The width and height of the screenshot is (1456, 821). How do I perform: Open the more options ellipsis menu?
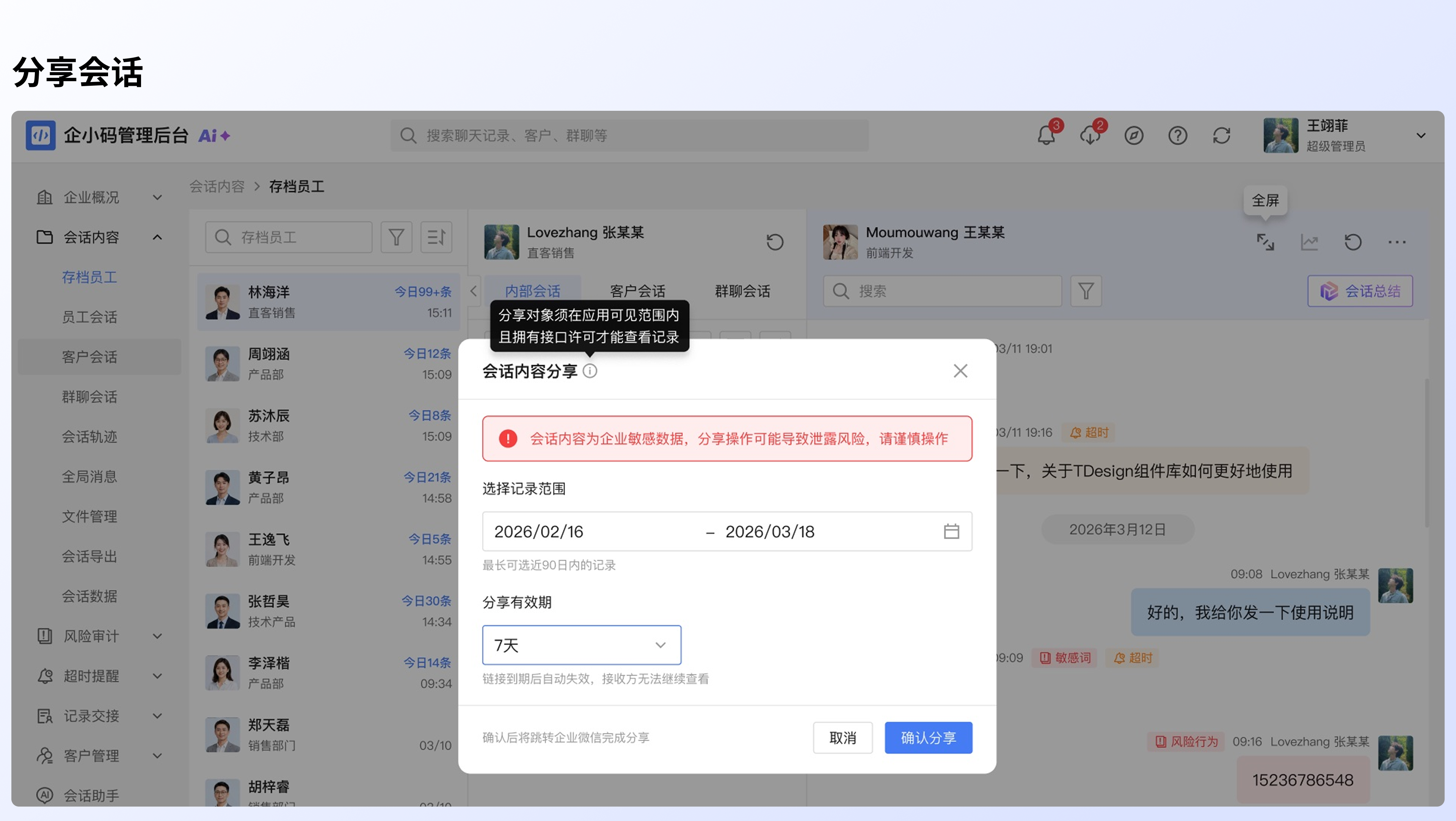click(x=1396, y=242)
